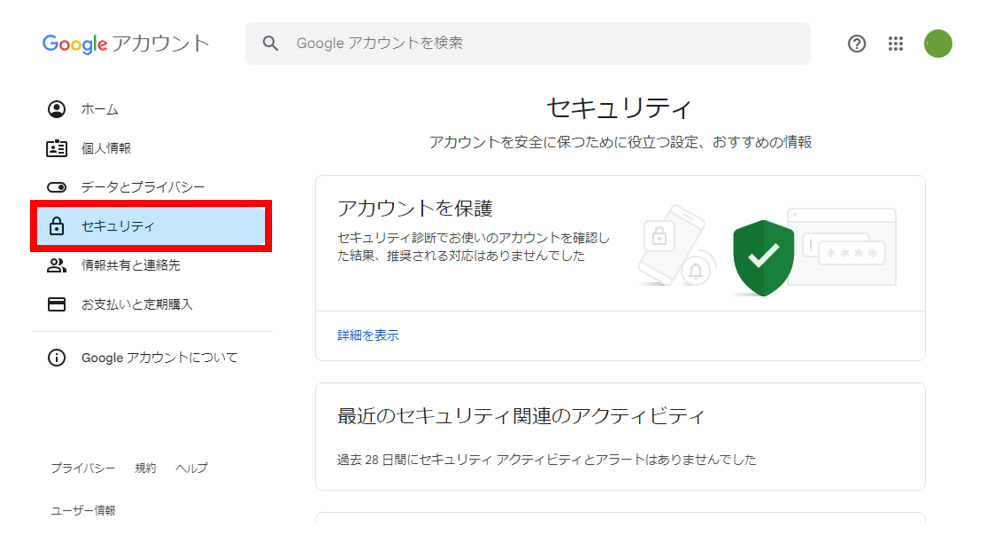The height and width of the screenshot is (551, 985).
Task: Click the 個人情報 ID card icon
Action: pyautogui.click(x=57, y=148)
